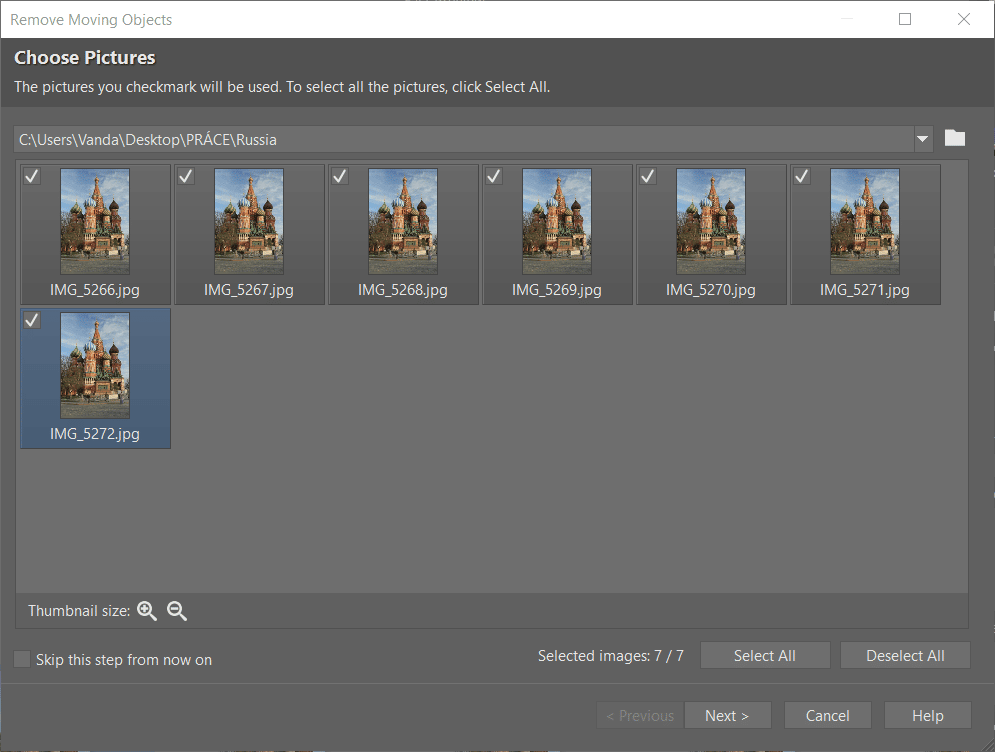Cancel the Remove Moving Objects wizard
995x752 pixels.
827,715
